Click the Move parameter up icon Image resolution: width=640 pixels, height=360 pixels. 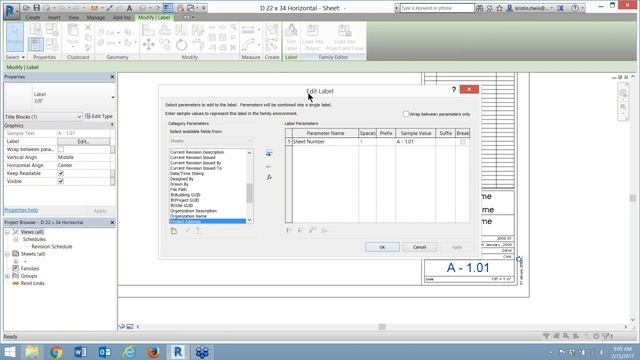point(289,231)
